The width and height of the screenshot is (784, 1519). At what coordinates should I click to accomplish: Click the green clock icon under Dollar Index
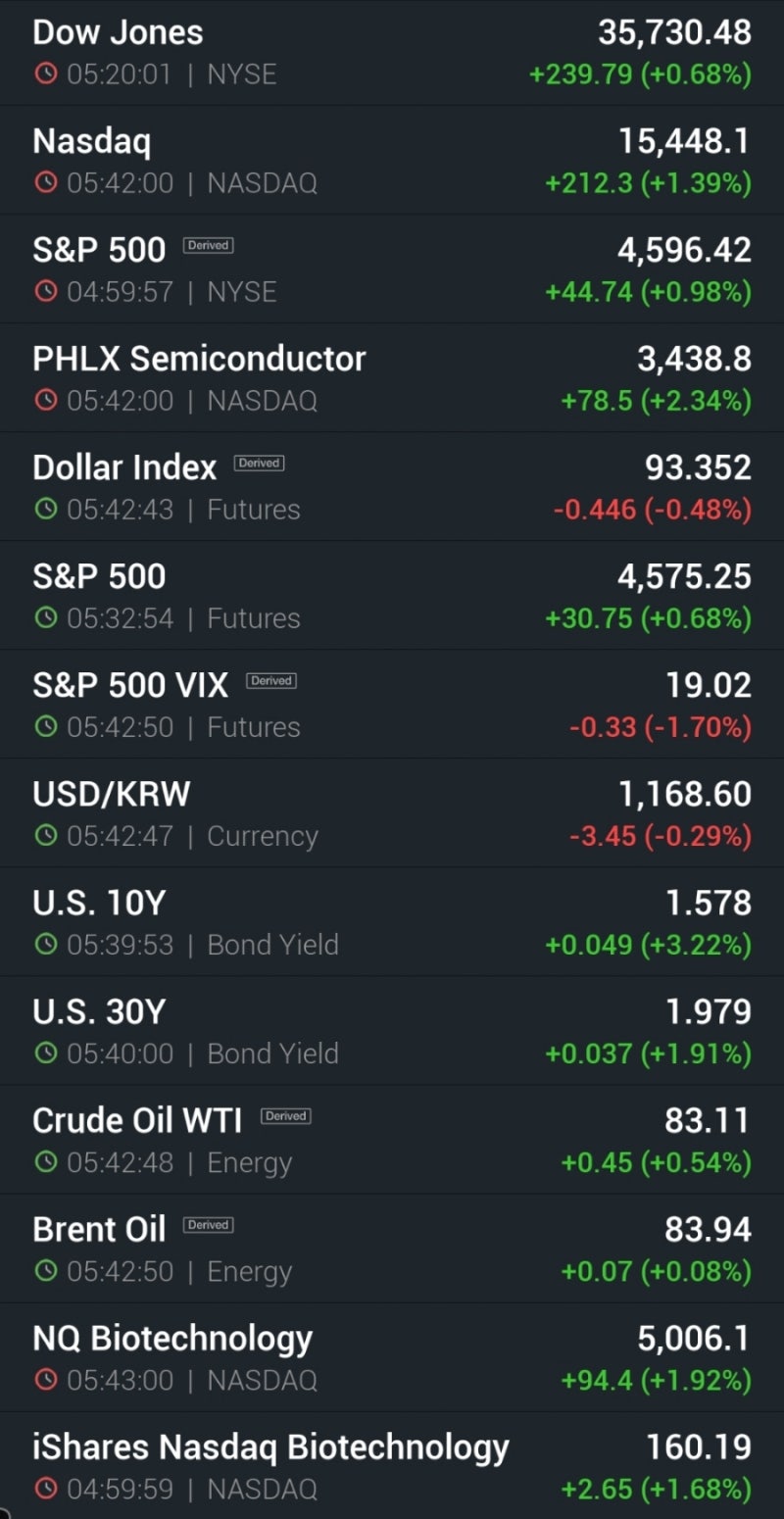[x=45, y=510]
